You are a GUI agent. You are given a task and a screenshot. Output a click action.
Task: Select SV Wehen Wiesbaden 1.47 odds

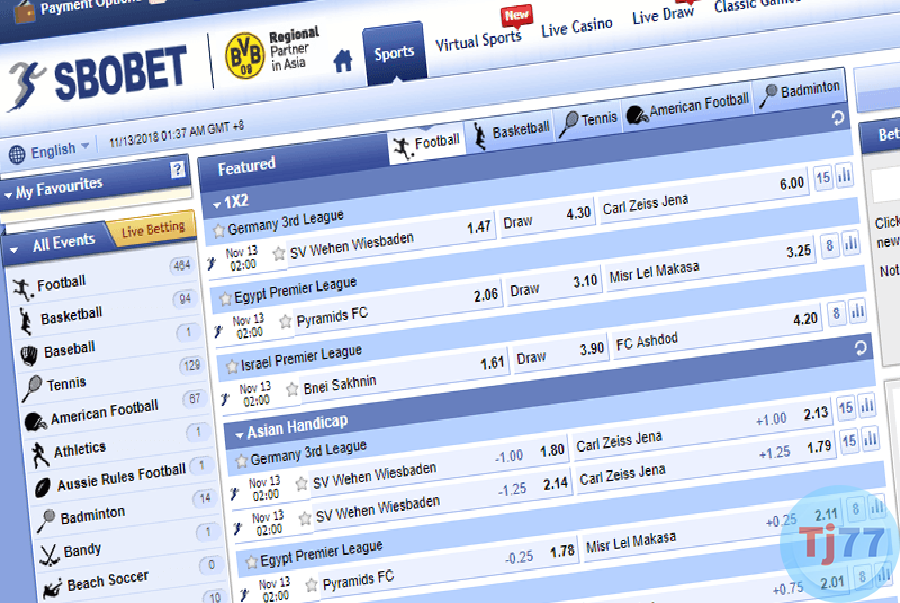pyautogui.click(x=478, y=227)
